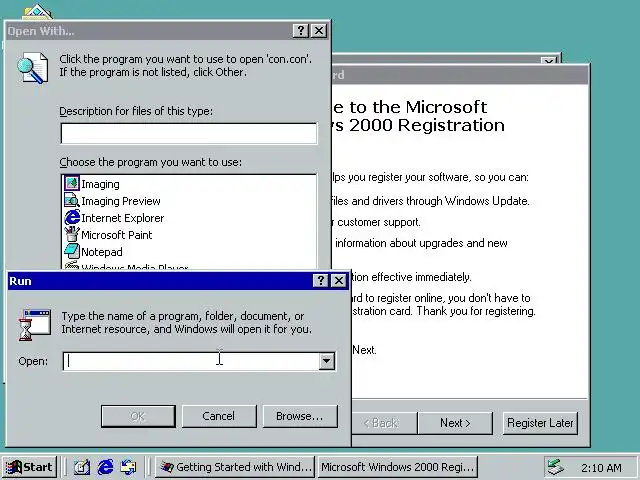The width and height of the screenshot is (640, 480).
Task: Focus the Open text field in Run
Action: (x=191, y=361)
